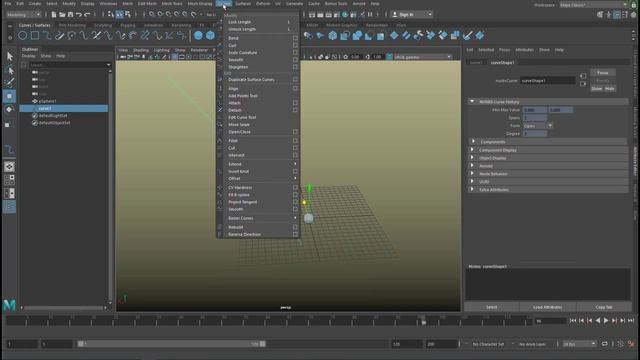Open option box for Bend
This screenshot has width=640, height=360.
coord(295,38)
